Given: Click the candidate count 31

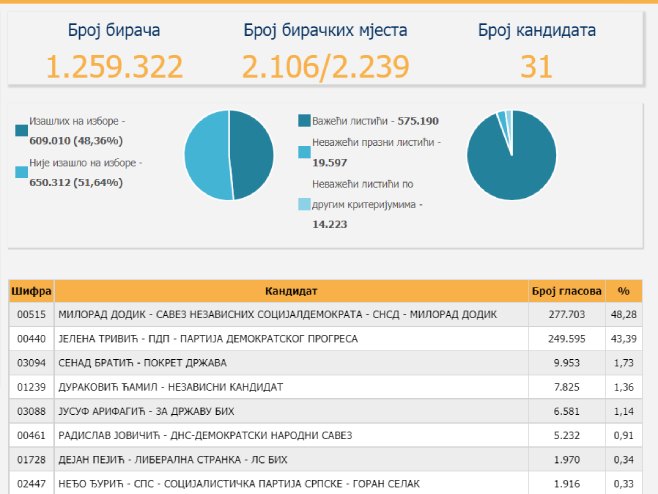Looking at the screenshot, I should tap(536, 66).
